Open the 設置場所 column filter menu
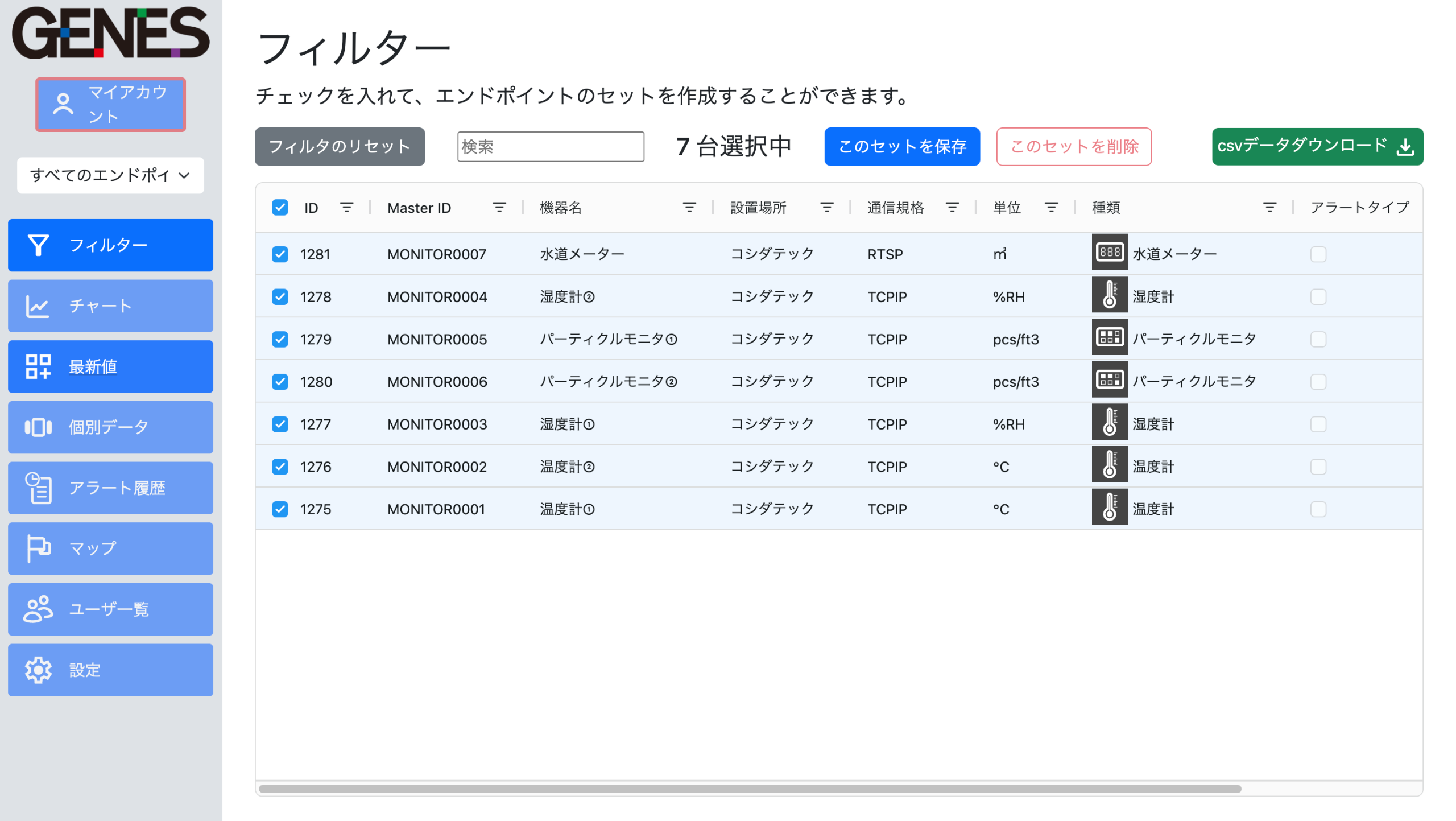 coord(826,208)
